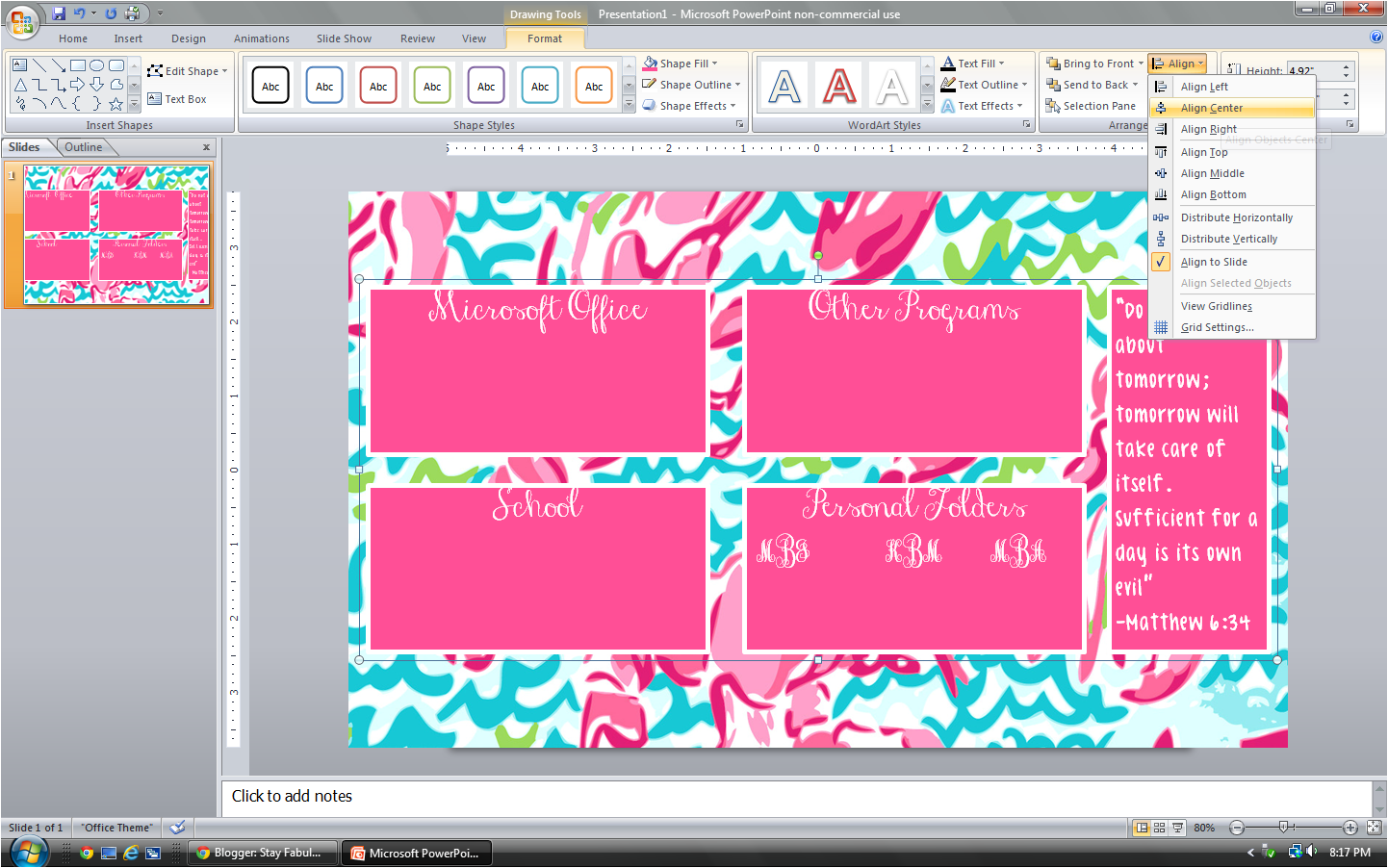The width and height of the screenshot is (1388, 868).
Task: Go to the Slide Show tab
Action: click(344, 38)
